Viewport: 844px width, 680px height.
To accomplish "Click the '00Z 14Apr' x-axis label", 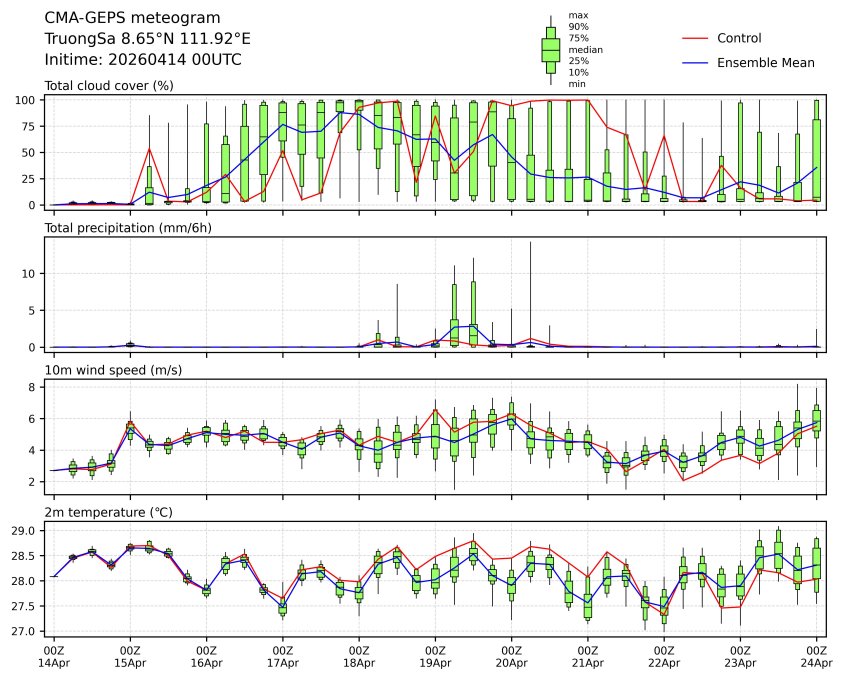I will click(x=54, y=656).
